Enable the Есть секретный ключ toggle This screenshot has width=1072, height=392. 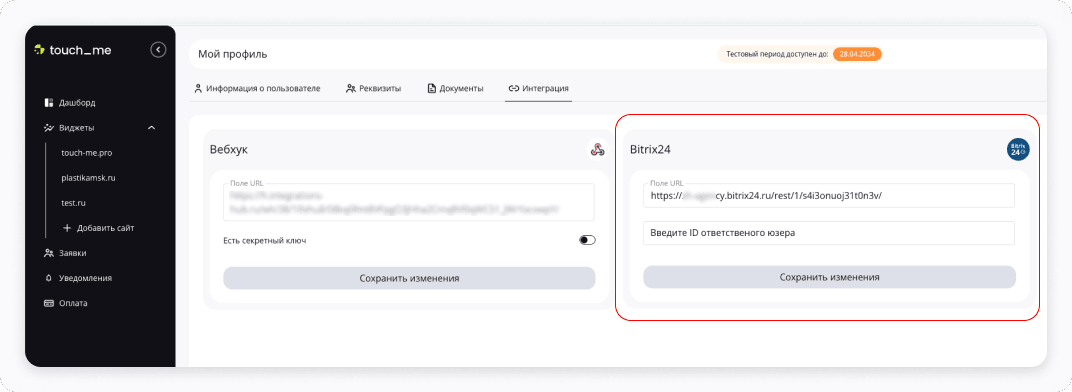coord(587,240)
